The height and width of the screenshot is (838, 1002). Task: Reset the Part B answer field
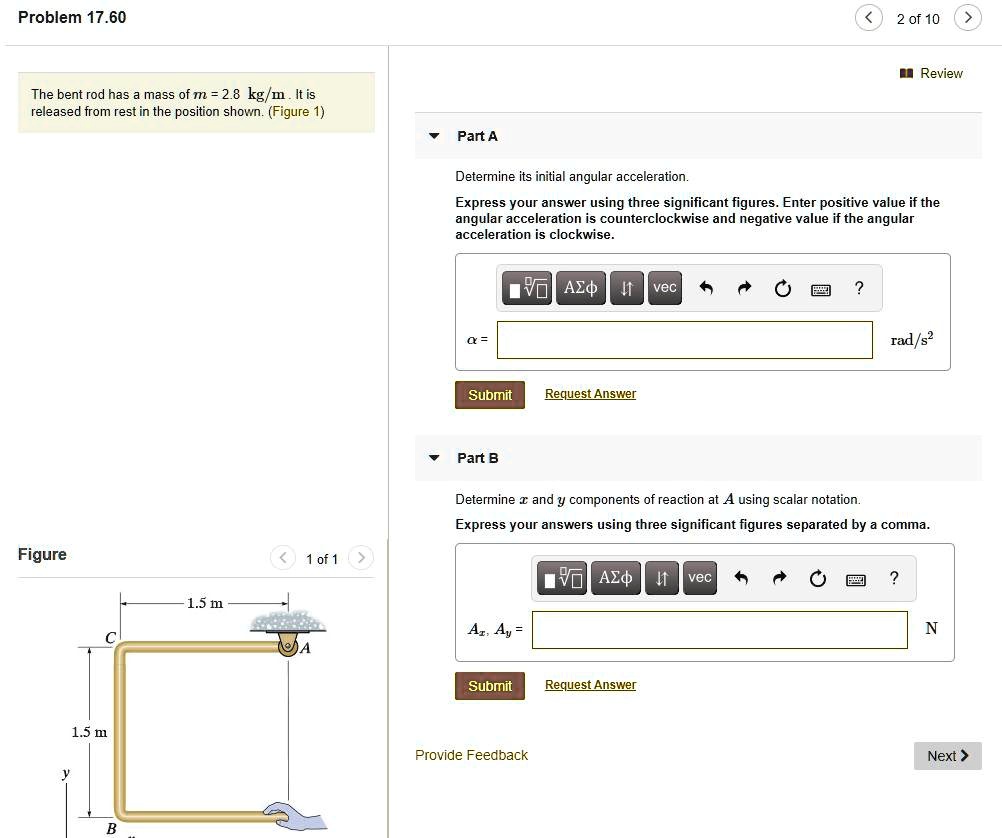818,578
